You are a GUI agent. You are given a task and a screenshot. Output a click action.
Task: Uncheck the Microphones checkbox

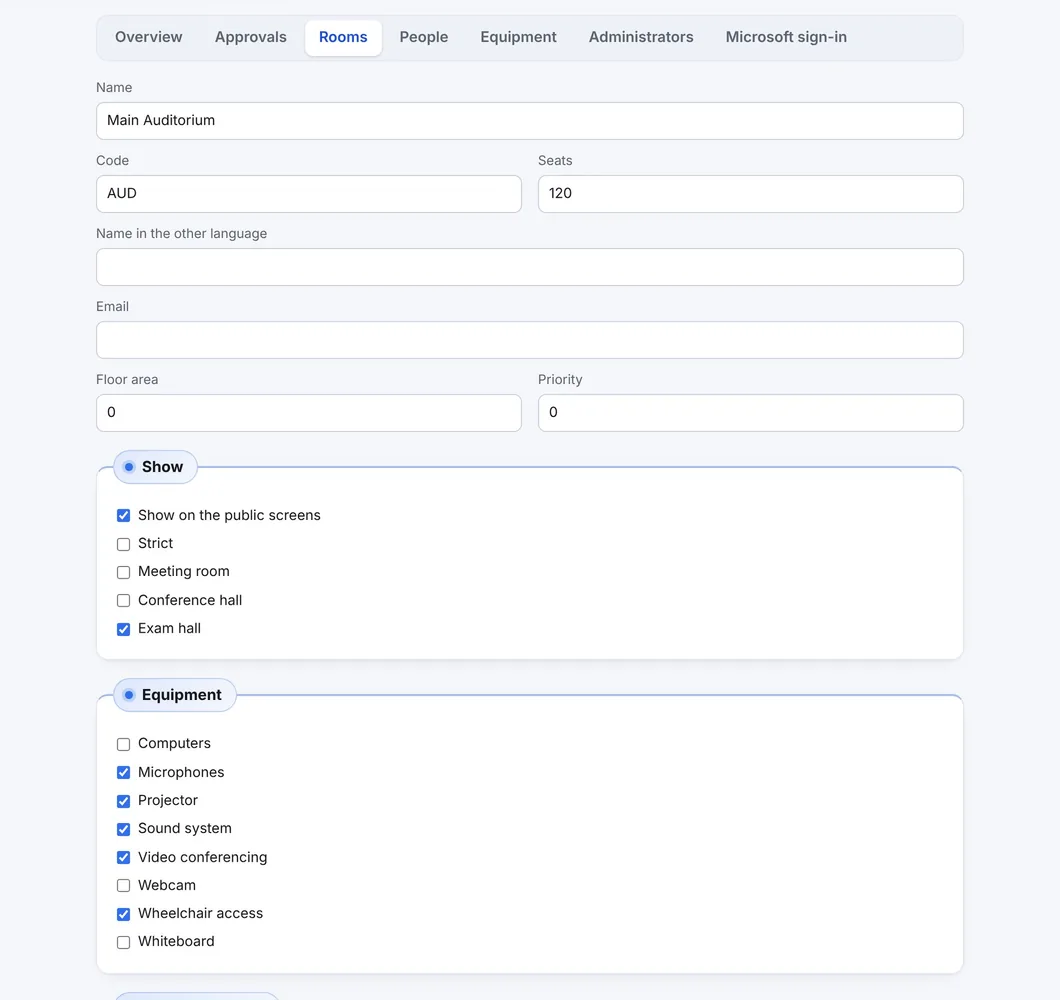tap(123, 773)
